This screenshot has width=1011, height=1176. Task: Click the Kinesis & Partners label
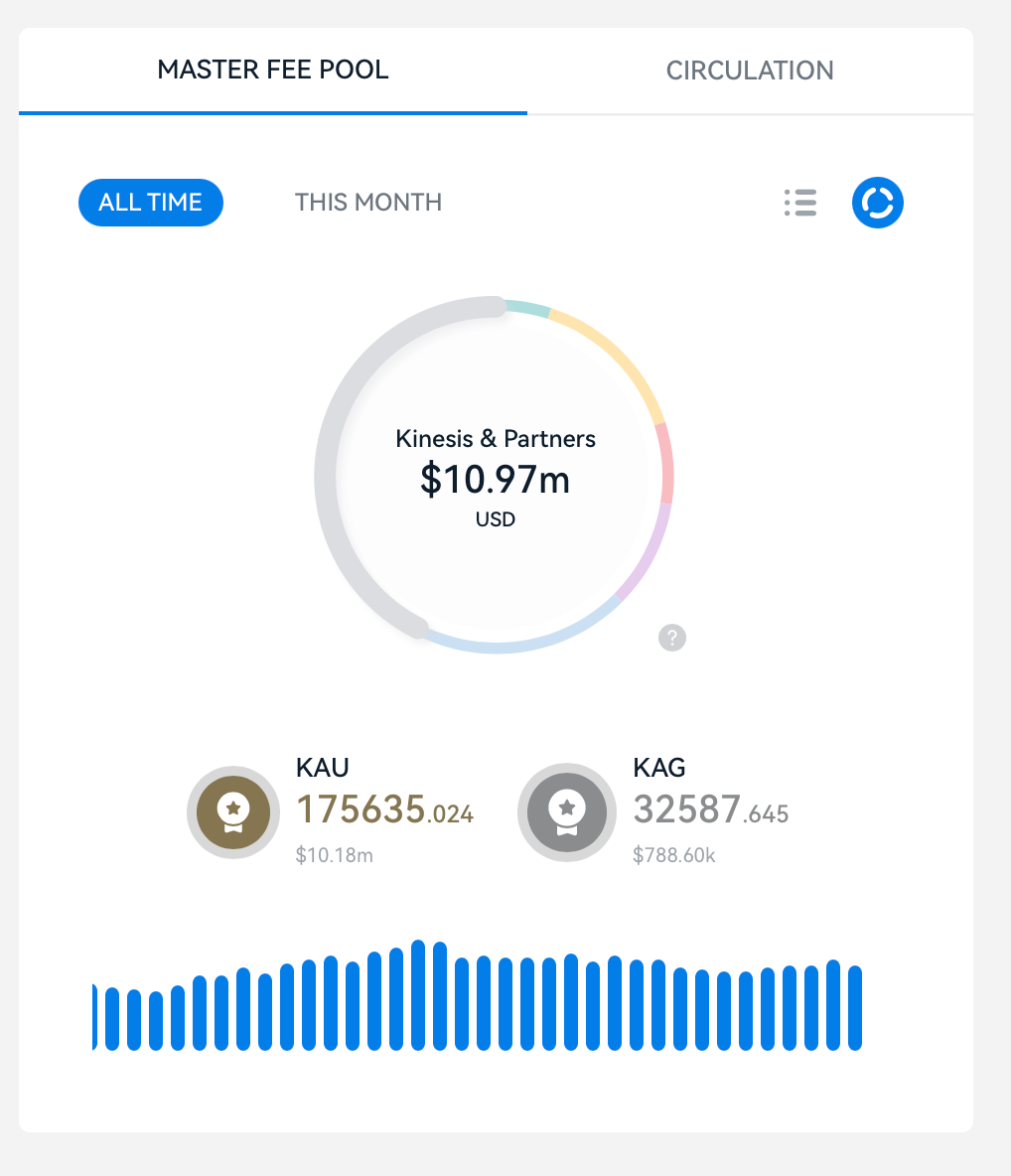click(495, 439)
